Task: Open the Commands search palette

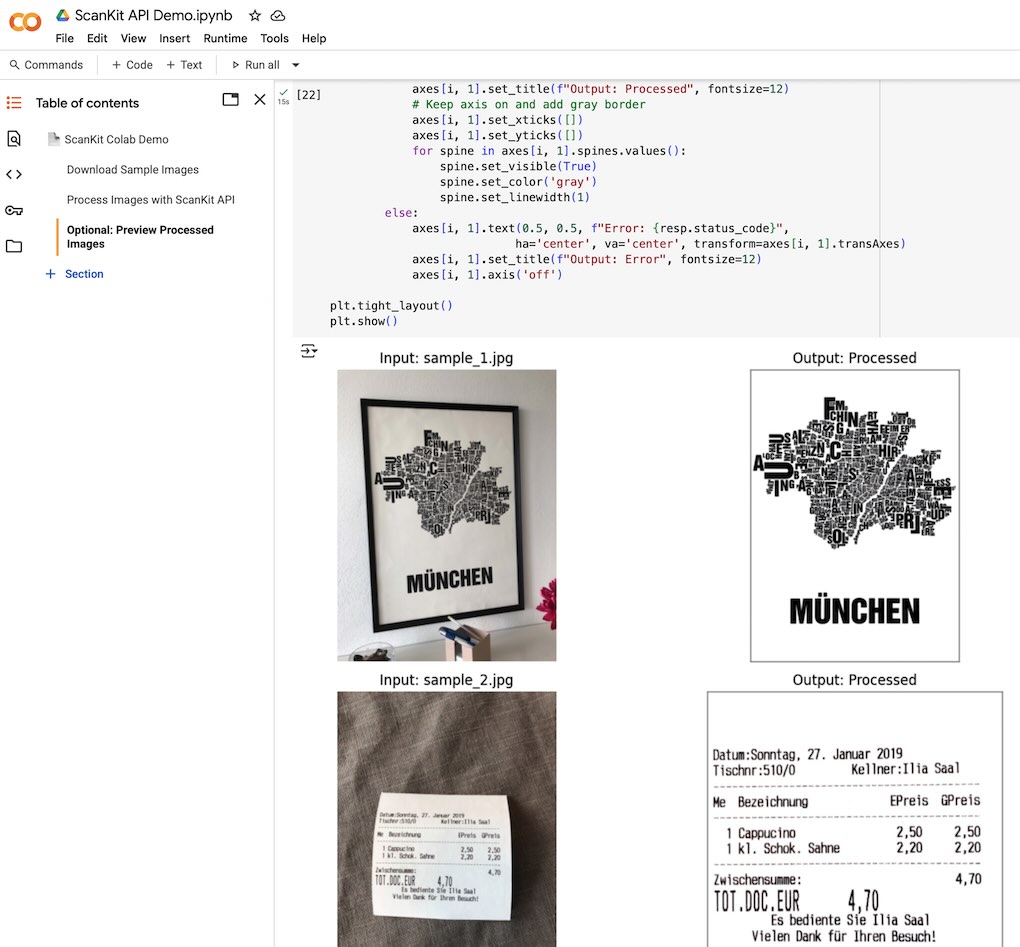Action: pyautogui.click(x=47, y=64)
